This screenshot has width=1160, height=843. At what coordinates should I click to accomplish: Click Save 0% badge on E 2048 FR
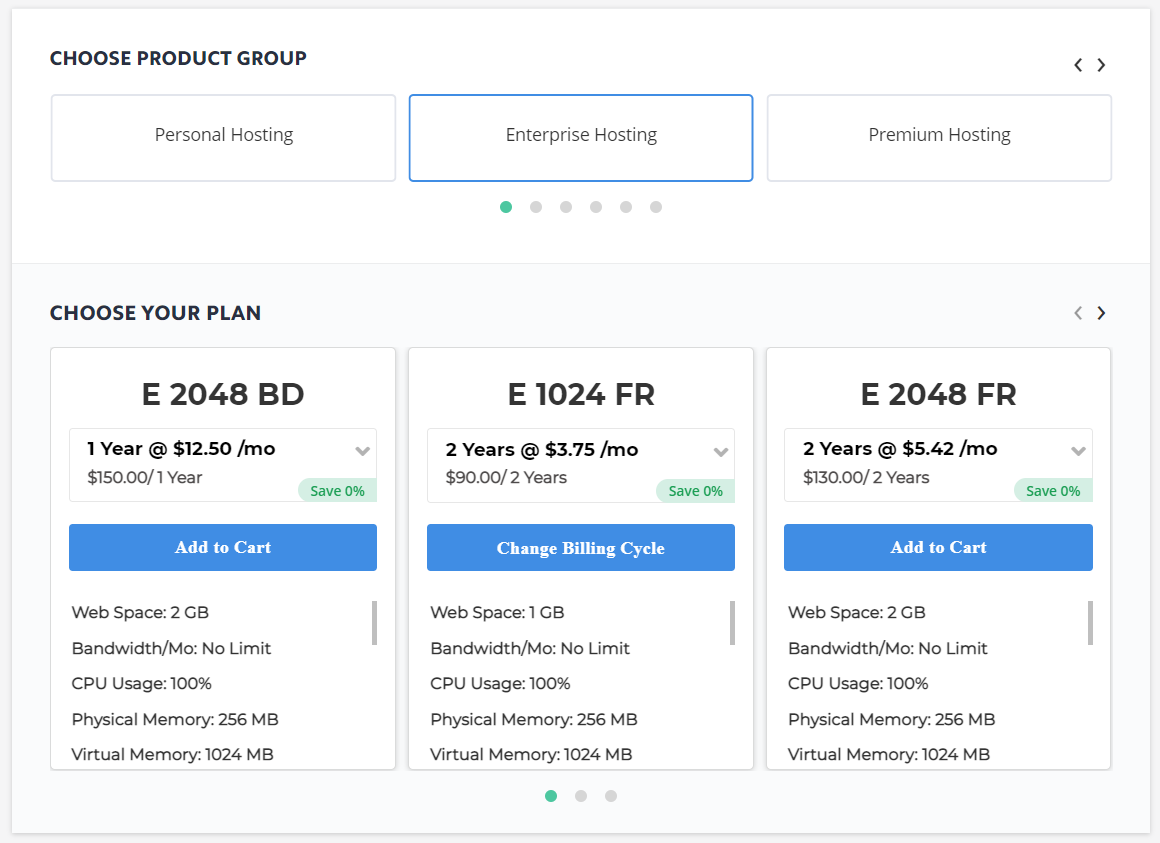pos(1052,491)
